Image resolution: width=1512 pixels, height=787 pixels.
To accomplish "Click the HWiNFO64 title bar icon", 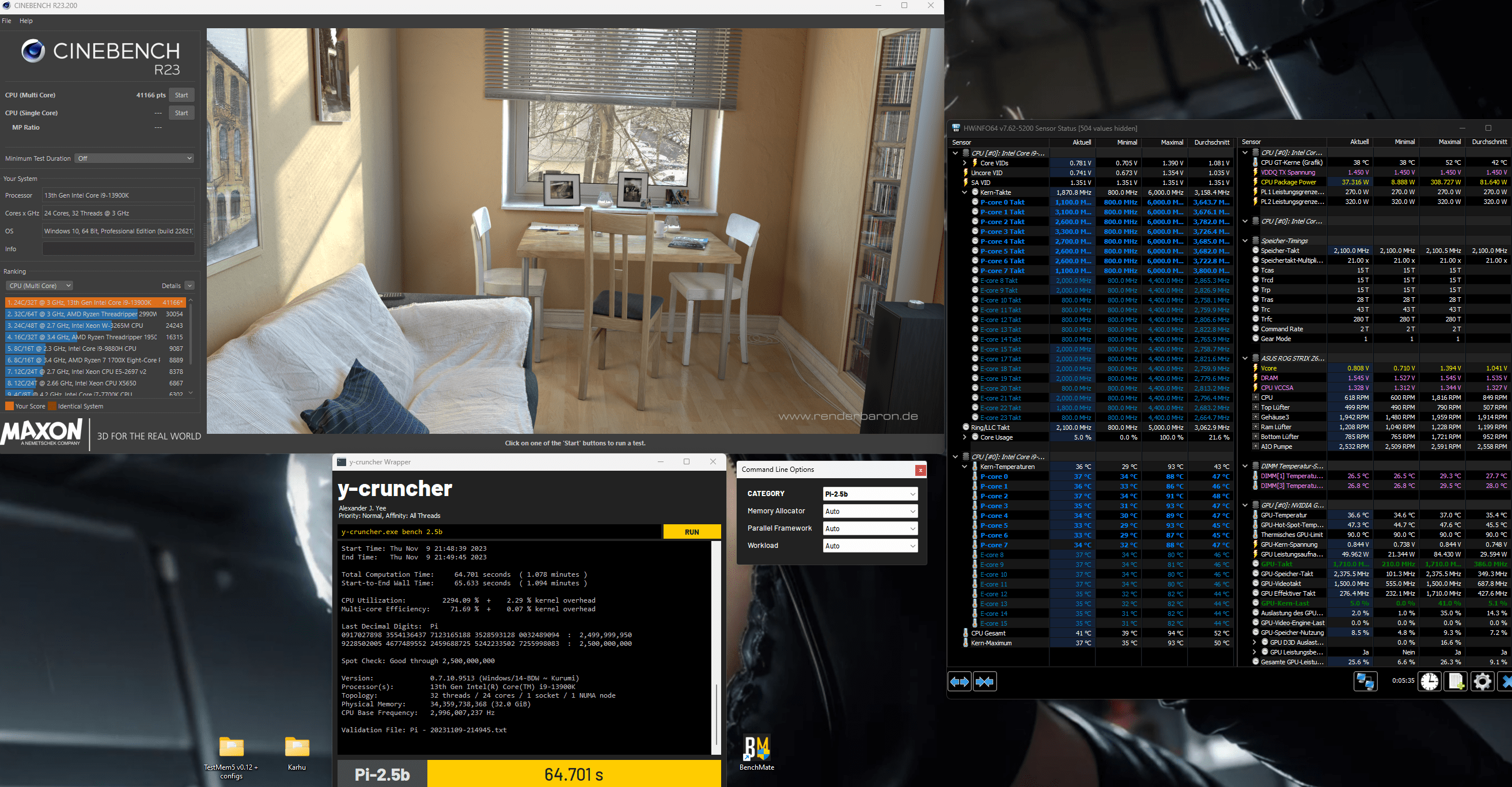I will tap(956, 128).
